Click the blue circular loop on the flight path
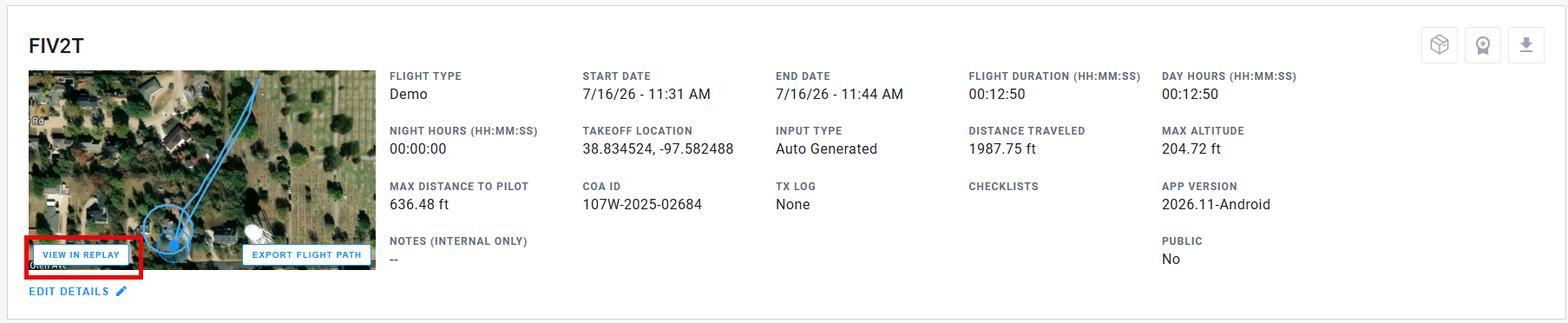 (167, 230)
